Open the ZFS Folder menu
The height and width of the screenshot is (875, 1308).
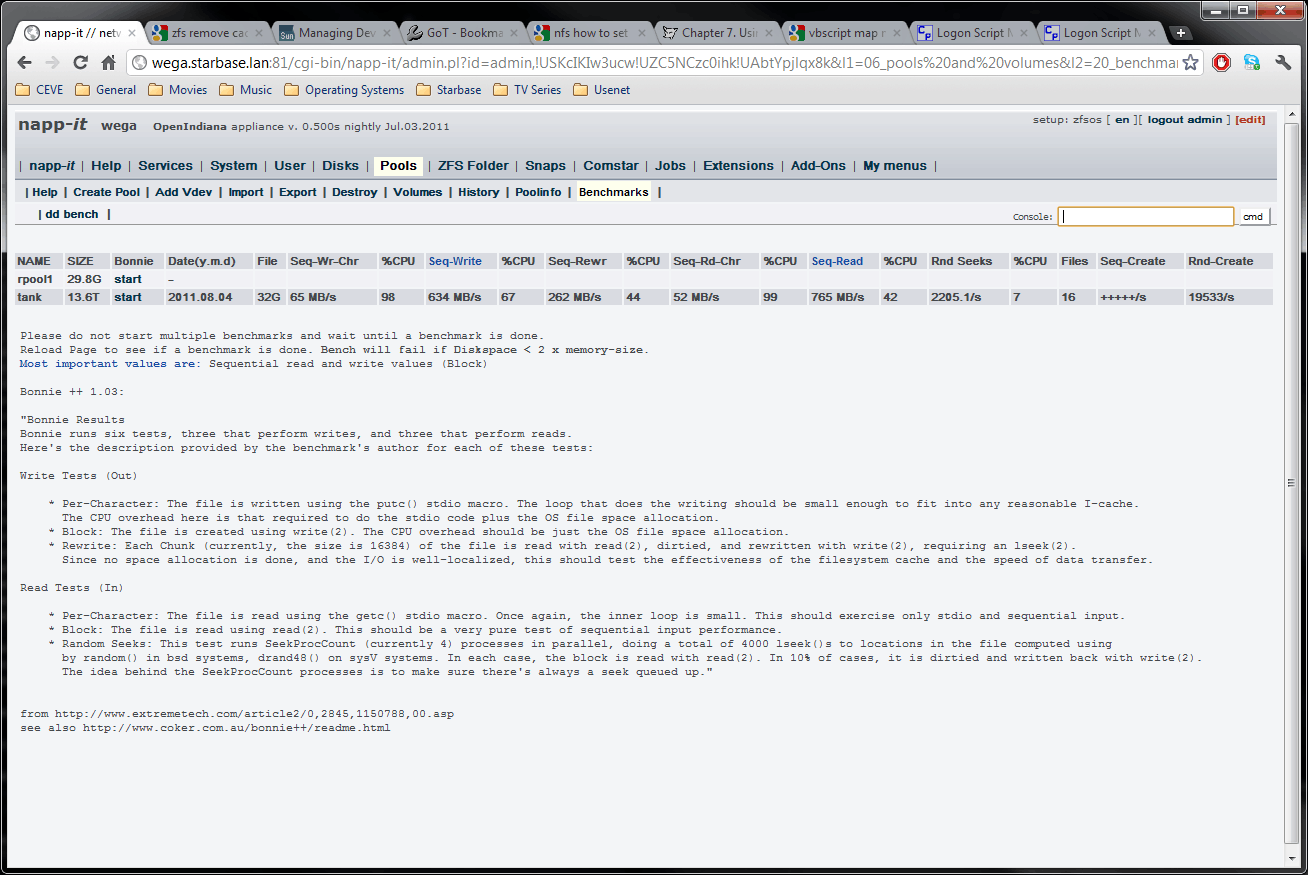pyautogui.click(x=473, y=166)
